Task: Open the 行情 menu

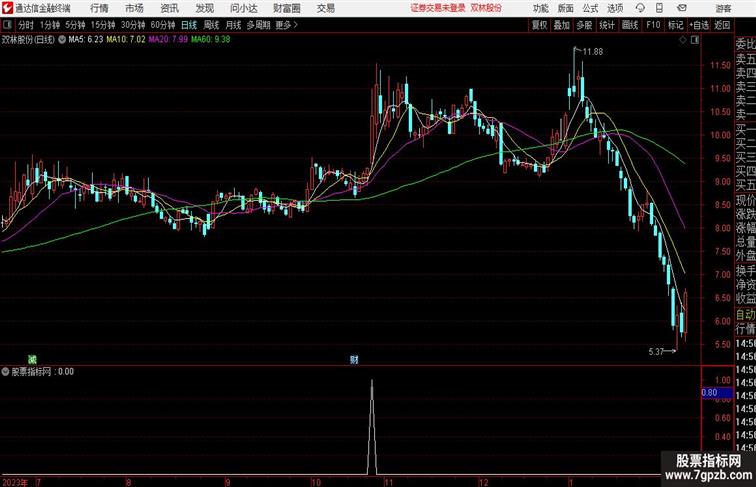Action: click(x=99, y=8)
